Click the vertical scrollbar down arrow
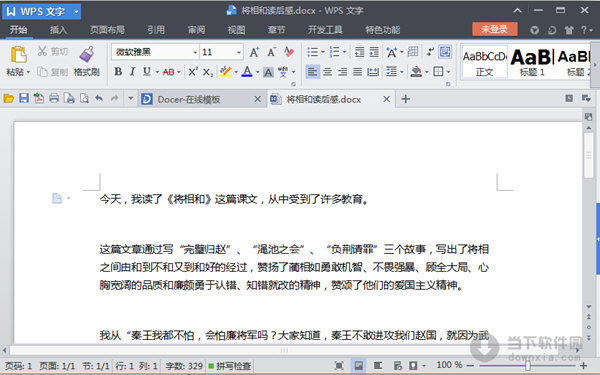 pyautogui.click(x=589, y=307)
